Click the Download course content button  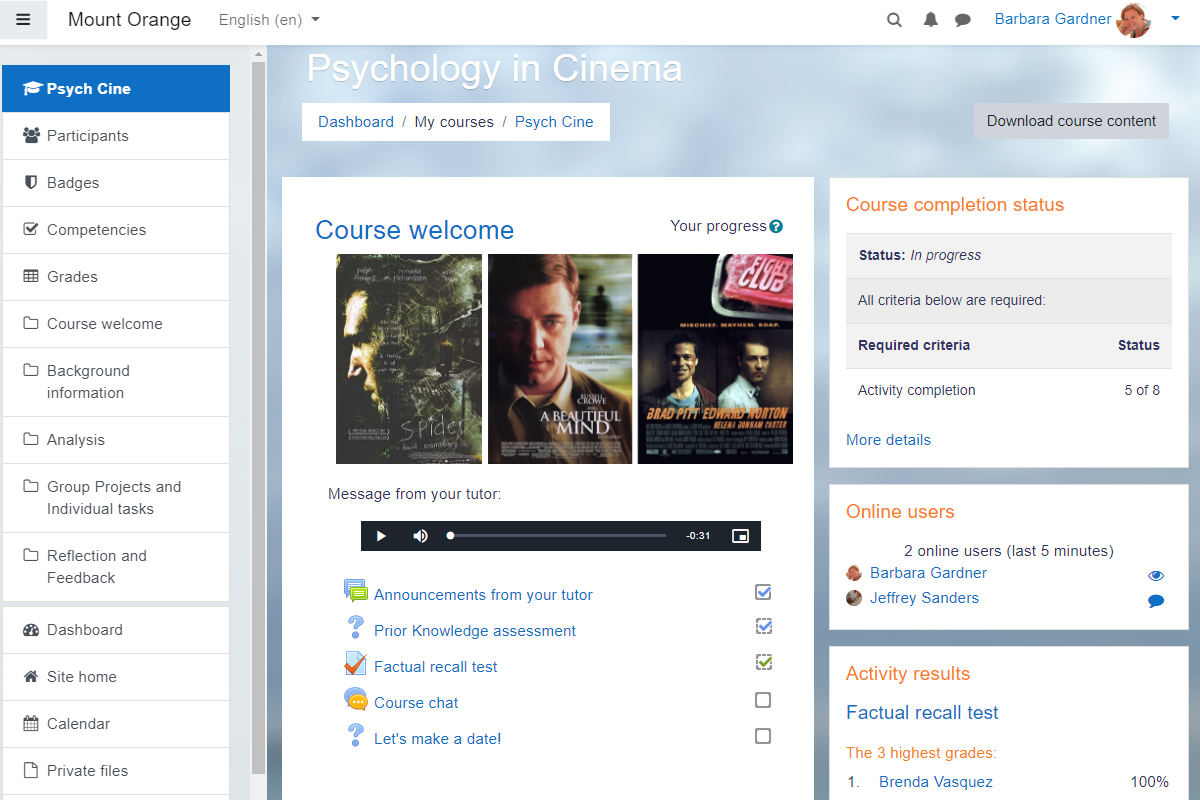click(x=1071, y=121)
